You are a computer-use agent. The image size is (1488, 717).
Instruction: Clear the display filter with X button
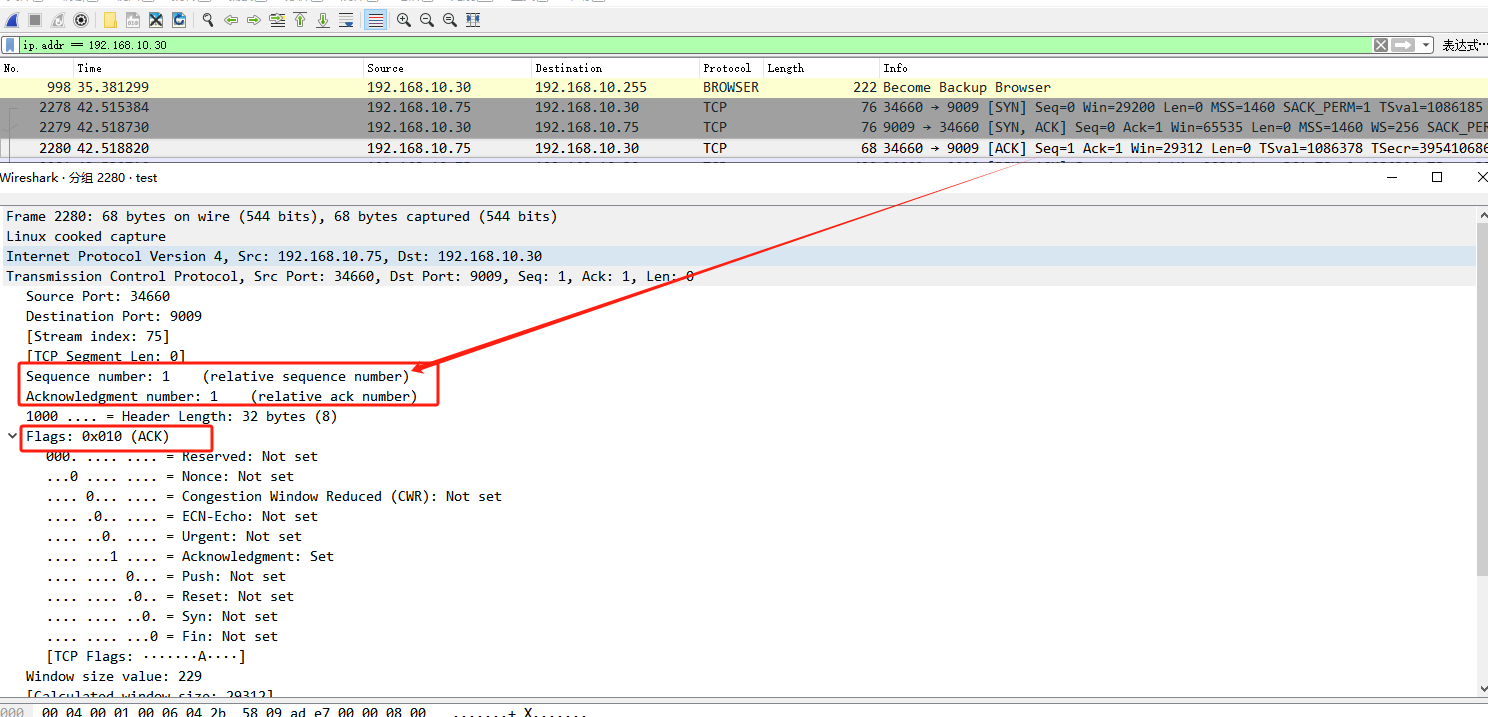point(1381,45)
